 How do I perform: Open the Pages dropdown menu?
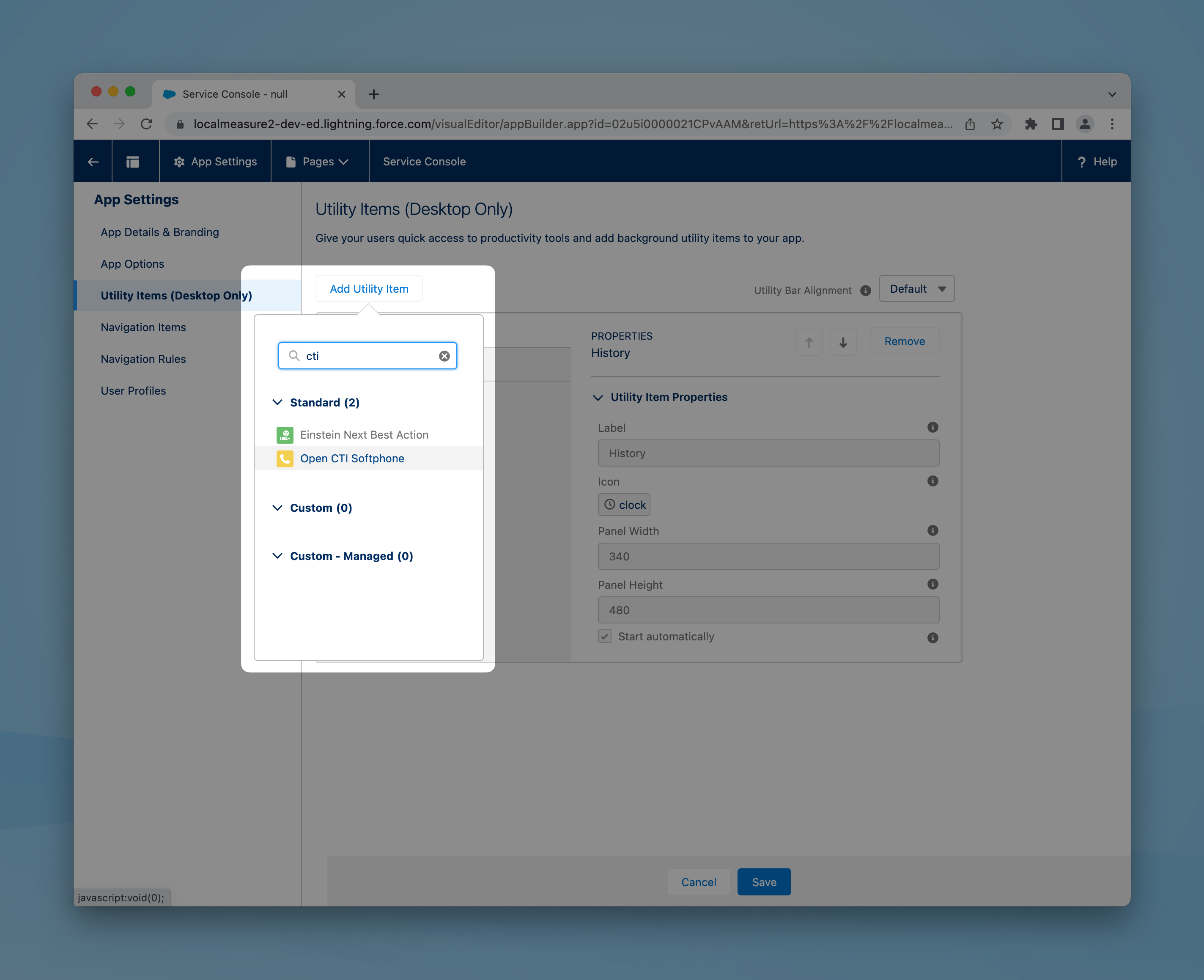[x=319, y=162]
